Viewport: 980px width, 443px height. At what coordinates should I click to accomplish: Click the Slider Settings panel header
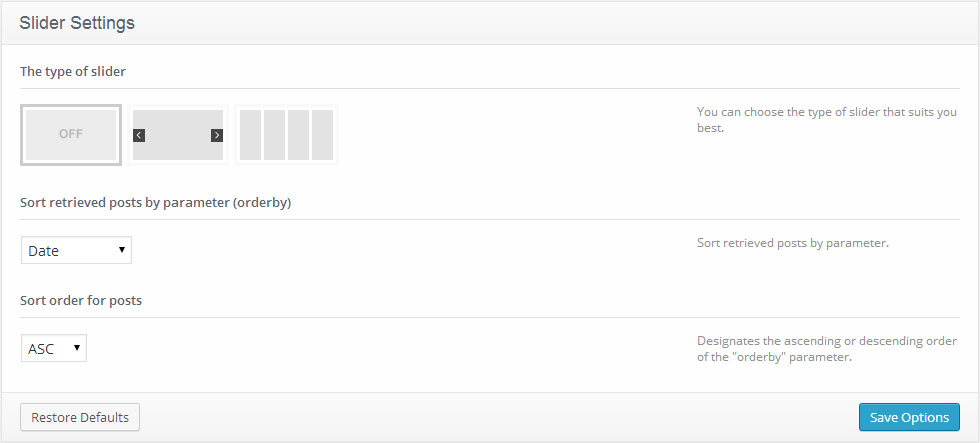tap(77, 22)
